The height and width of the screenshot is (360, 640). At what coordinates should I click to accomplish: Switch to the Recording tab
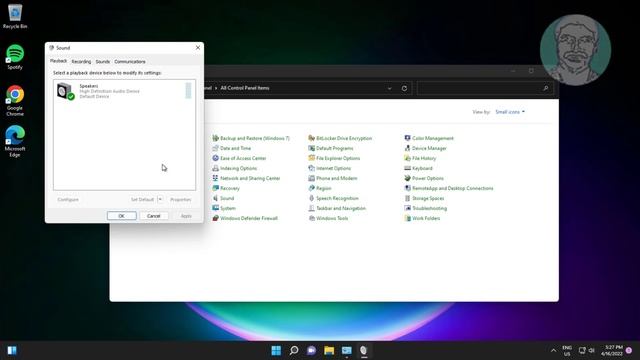81,62
